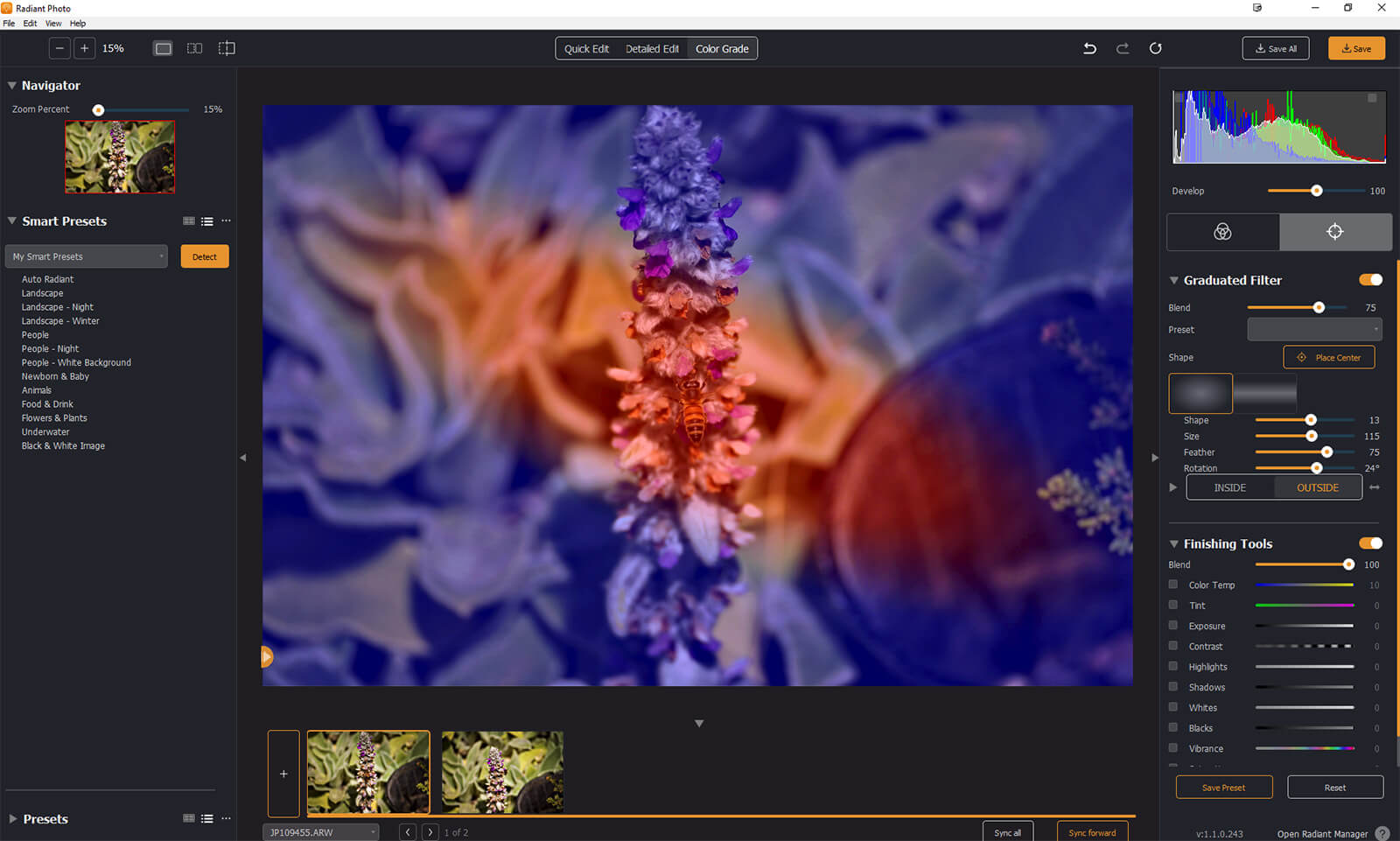Turn off Finishing Tools toggle
The width and height of the screenshot is (1400, 841).
click(x=1370, y=543)
